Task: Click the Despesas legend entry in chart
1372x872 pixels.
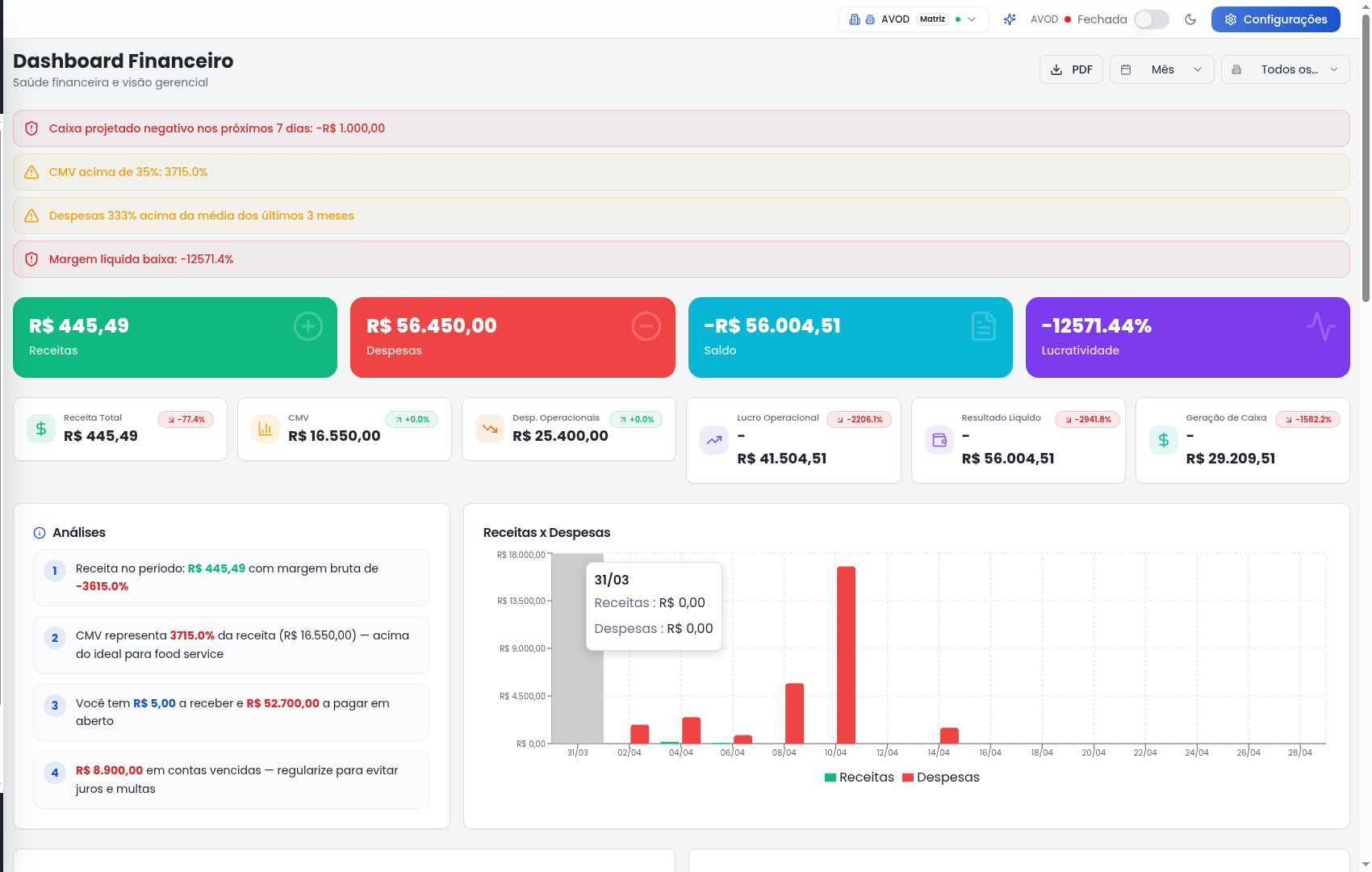Action: point(941,778)
